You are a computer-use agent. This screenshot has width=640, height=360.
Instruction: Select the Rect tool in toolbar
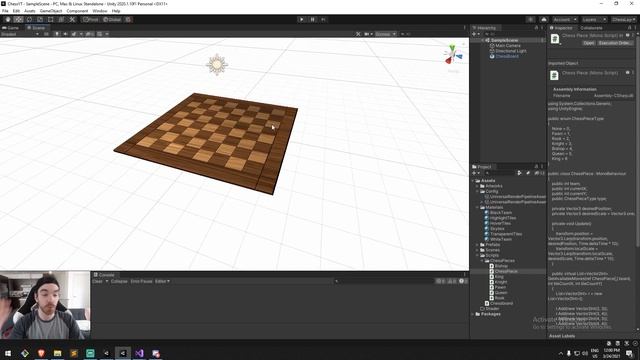tap(51, 19)
